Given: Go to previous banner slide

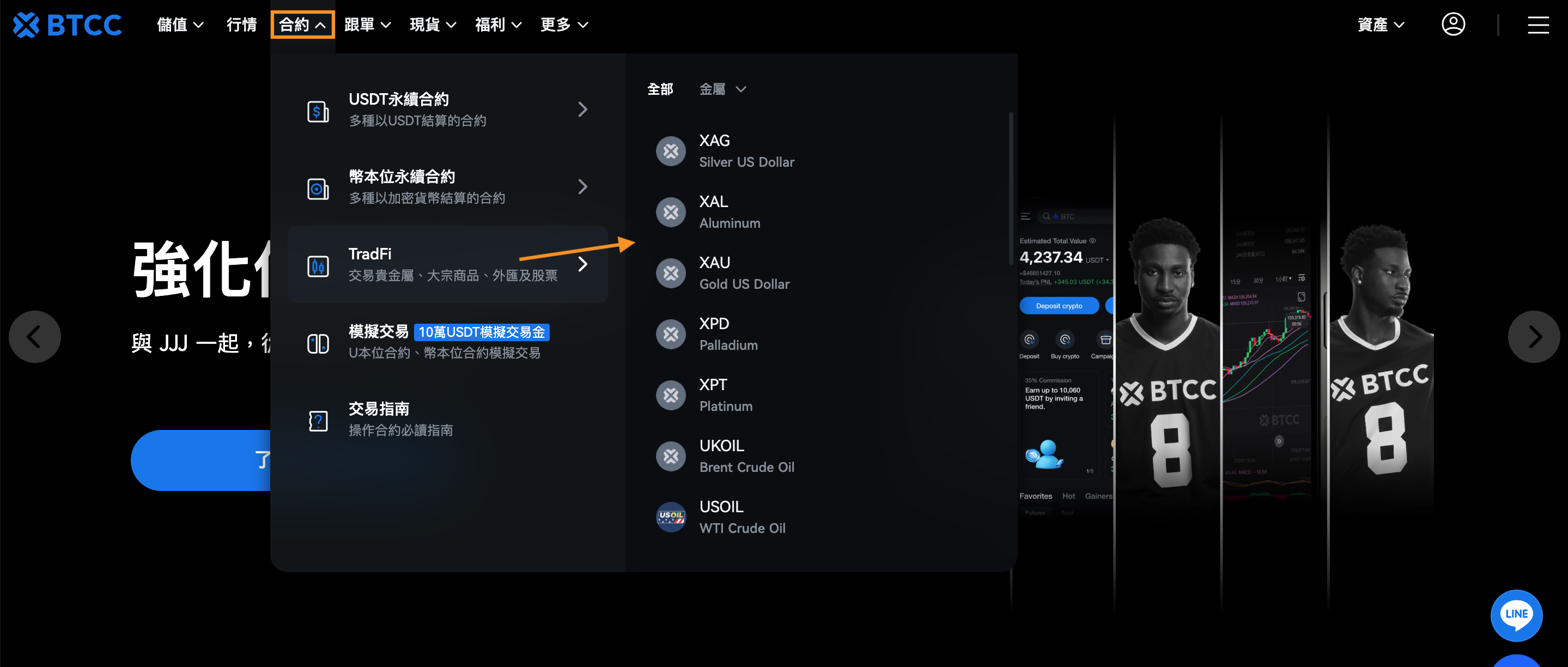Looking at the screenshot, I should click(35, 337).
